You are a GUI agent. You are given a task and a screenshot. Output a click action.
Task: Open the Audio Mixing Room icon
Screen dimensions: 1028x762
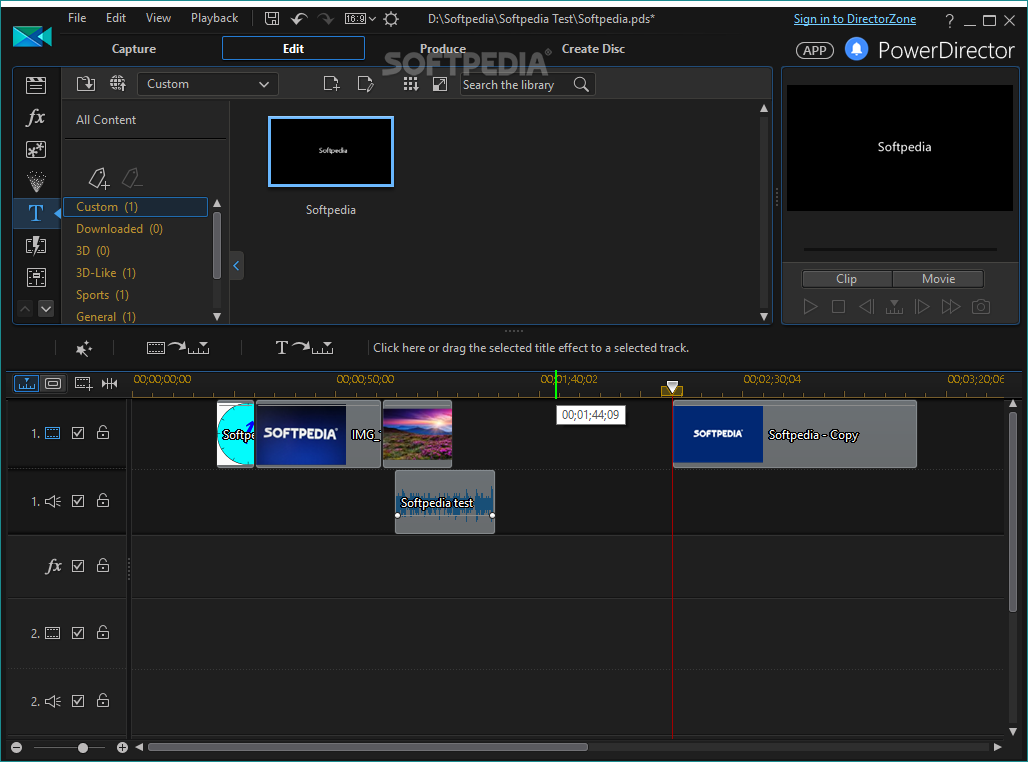pos(36,277)
